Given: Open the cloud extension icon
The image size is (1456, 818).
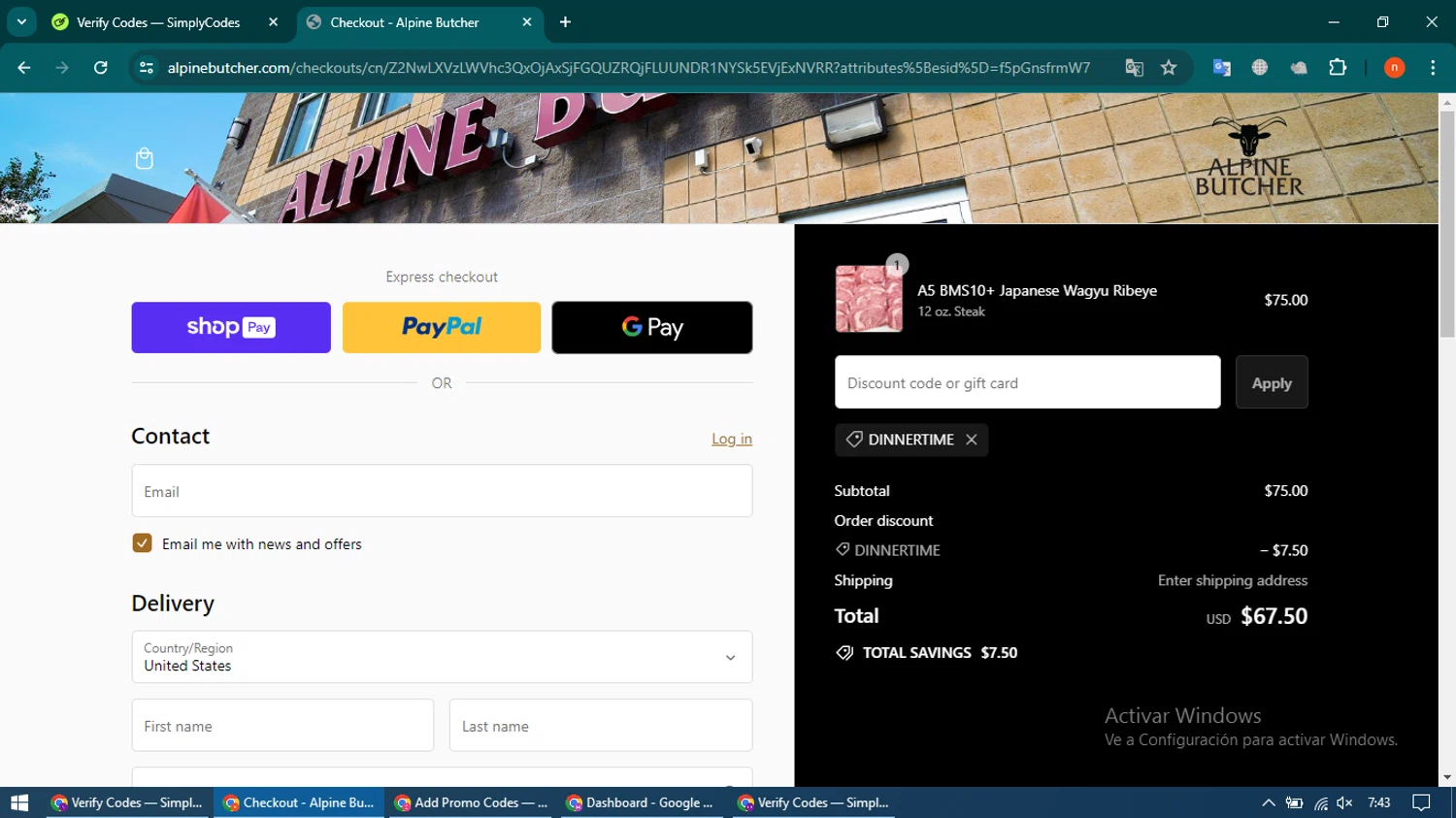Looking at the screenshot, I should 1299,67.
